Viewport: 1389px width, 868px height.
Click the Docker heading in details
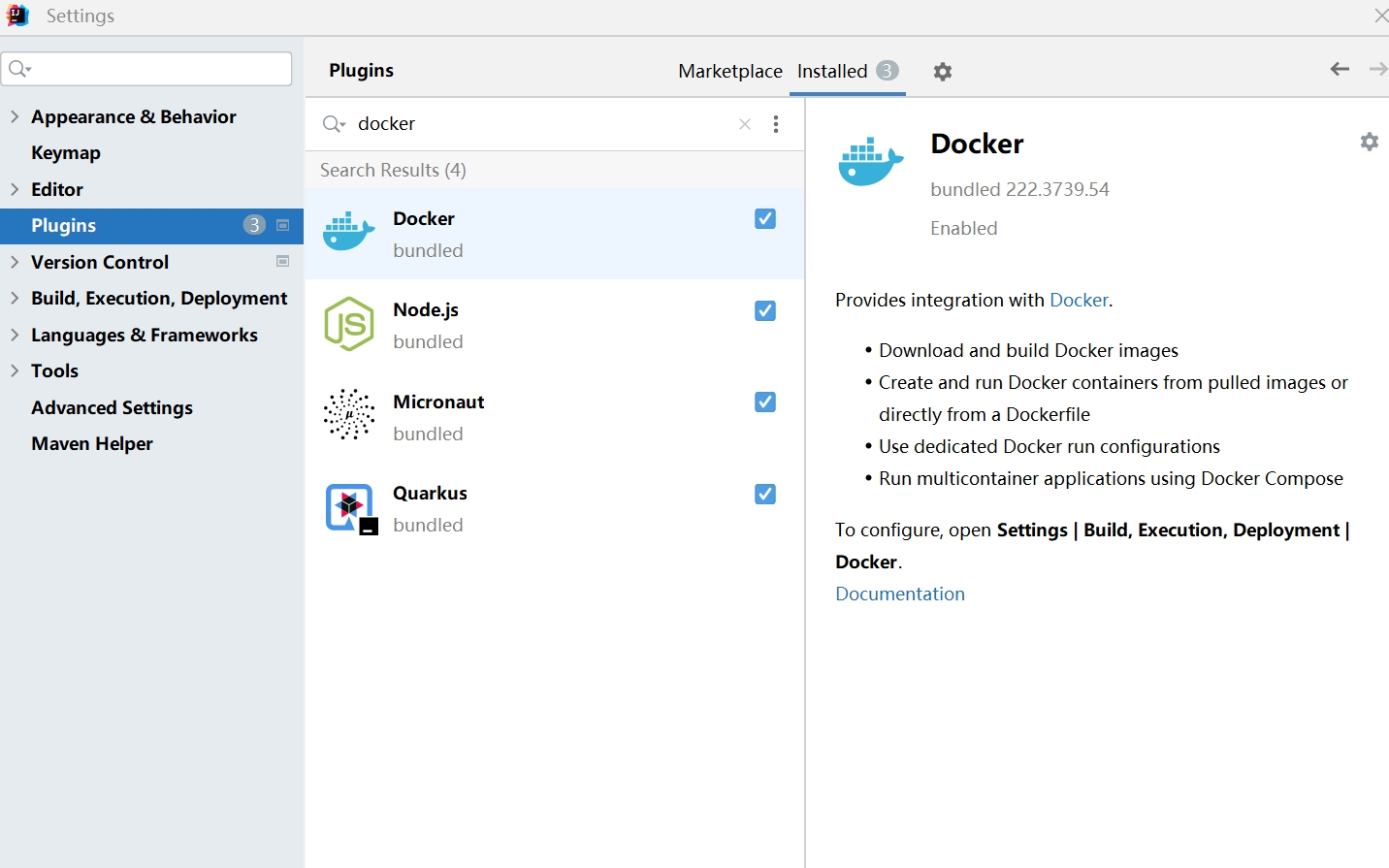(x=977, y=144)
